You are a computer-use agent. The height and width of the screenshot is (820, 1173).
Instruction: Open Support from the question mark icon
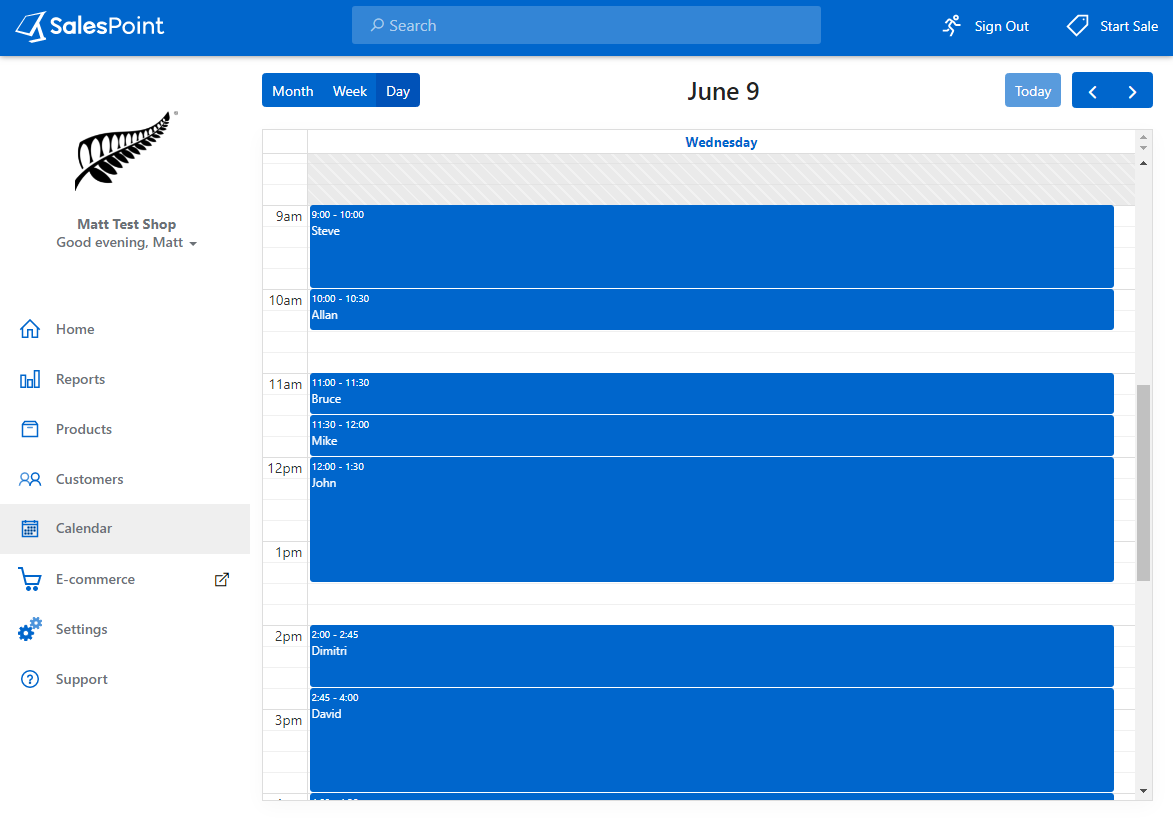[x=30, y=679]
